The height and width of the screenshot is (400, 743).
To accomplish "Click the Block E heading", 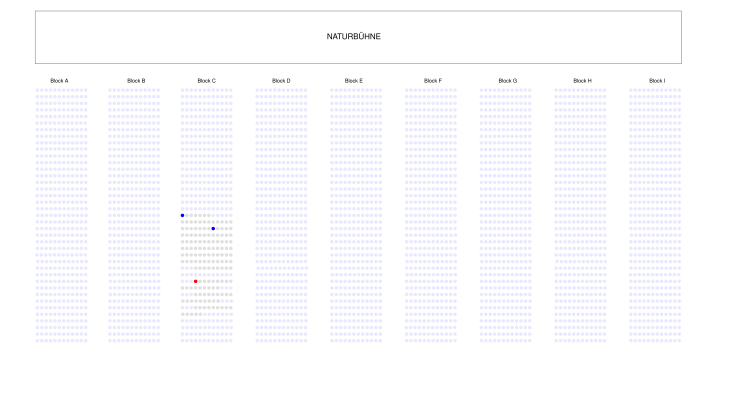I will [x=354, y=80].
